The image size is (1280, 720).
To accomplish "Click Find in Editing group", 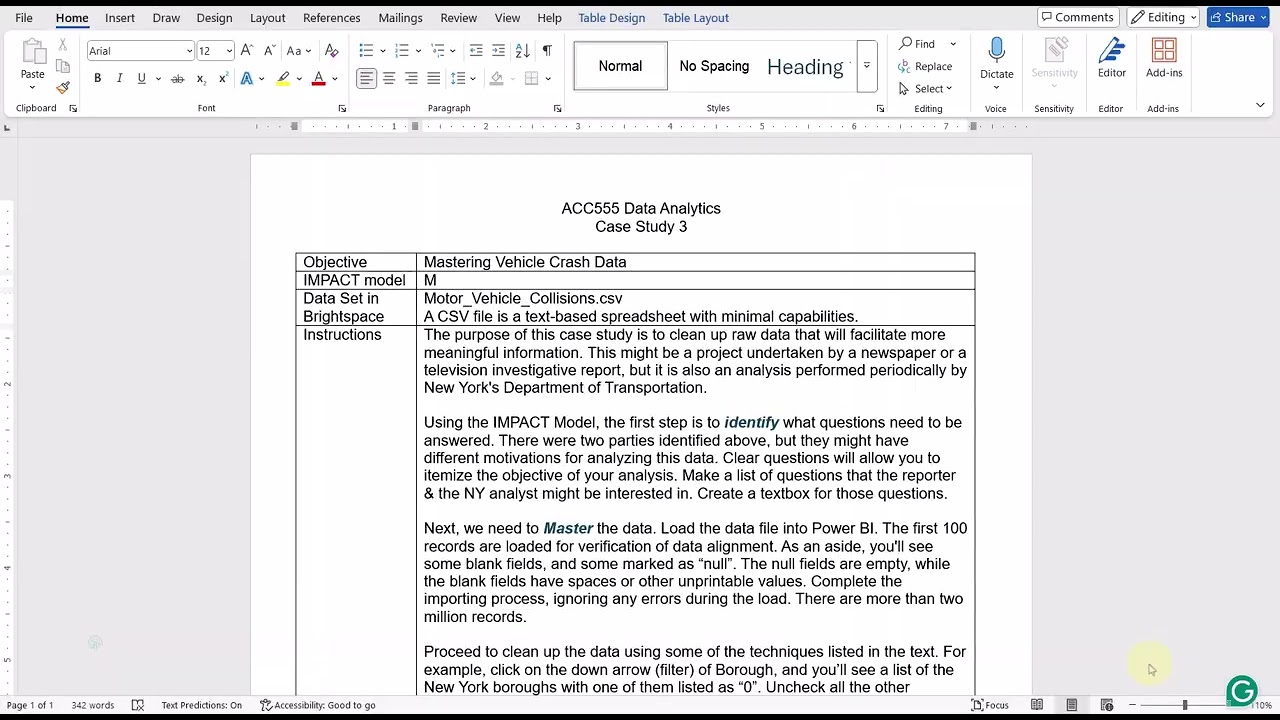I will (x=917, y=44).
